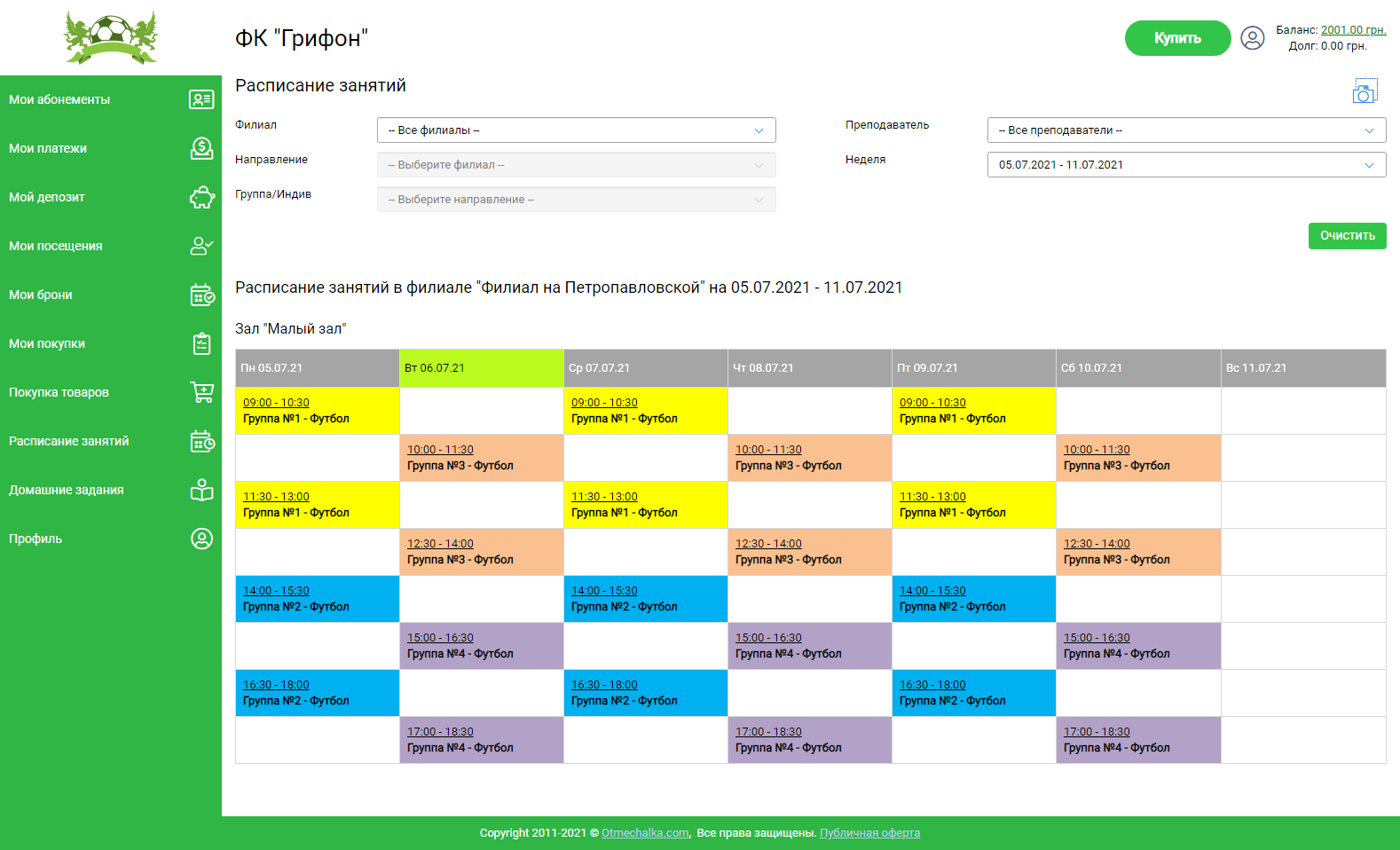Open the Публичная оферта footer link
The height and width of the screenshot is (850, 1400).
(x=869, y=833)
